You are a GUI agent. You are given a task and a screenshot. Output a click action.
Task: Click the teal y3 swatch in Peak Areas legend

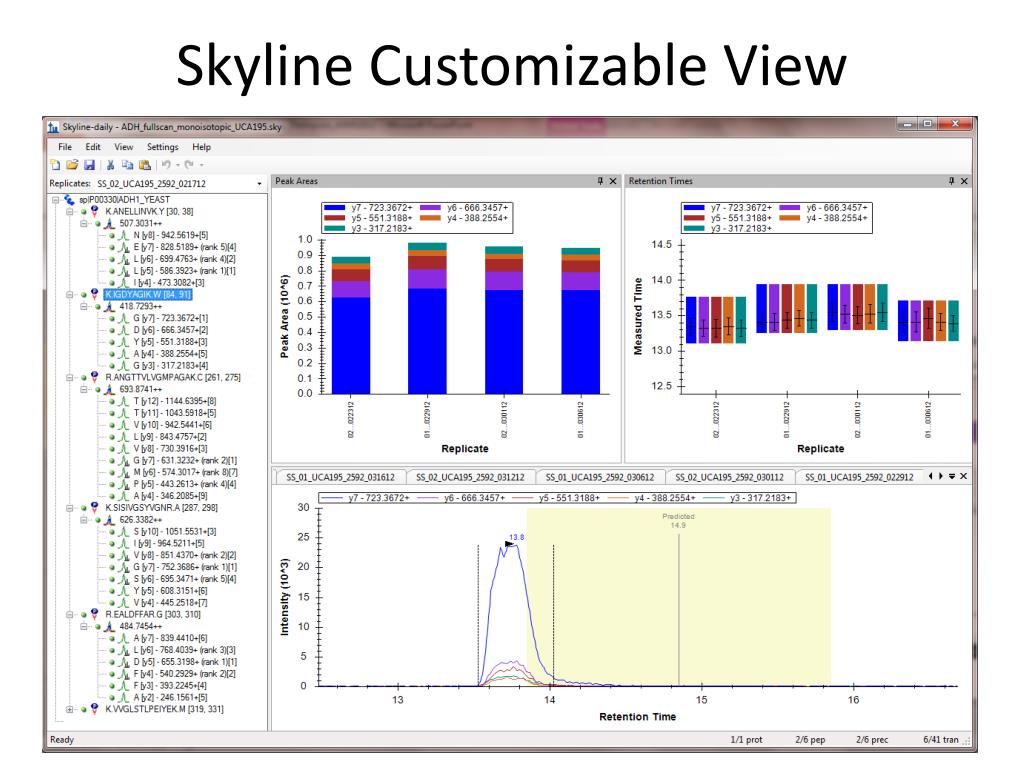click(334, 229)
